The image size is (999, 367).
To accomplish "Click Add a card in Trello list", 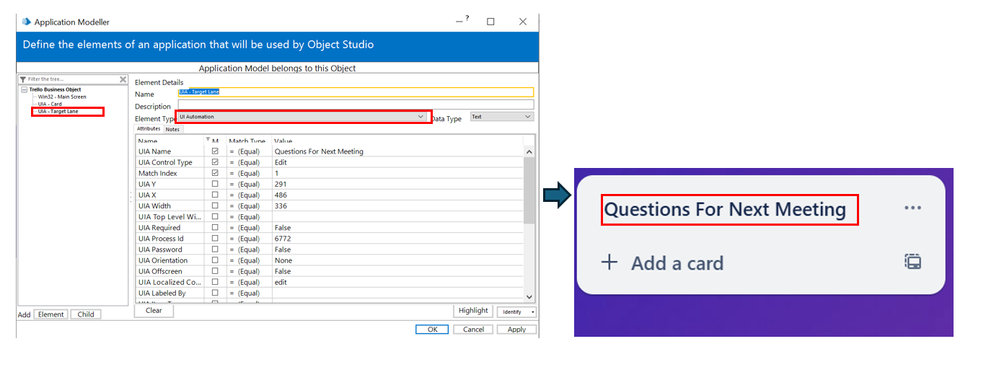I will pos(677,263).
